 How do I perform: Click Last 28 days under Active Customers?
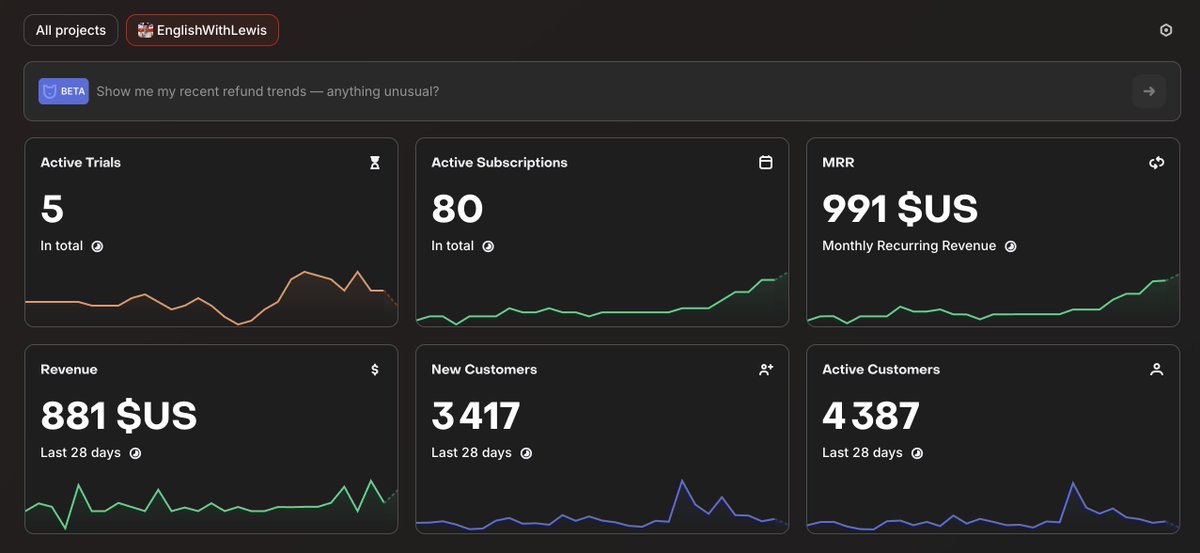click(x=862, y=453)
